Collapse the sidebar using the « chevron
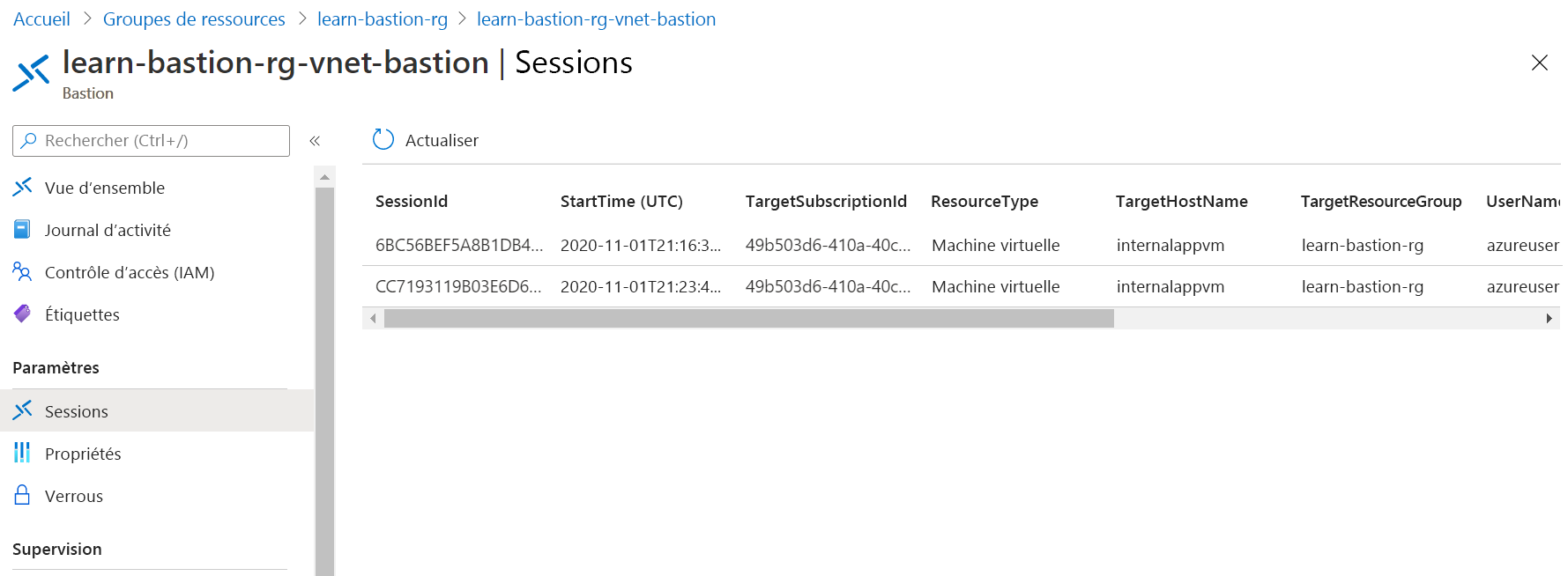This screenshot has height=576, width=1568. coord(315,140)
